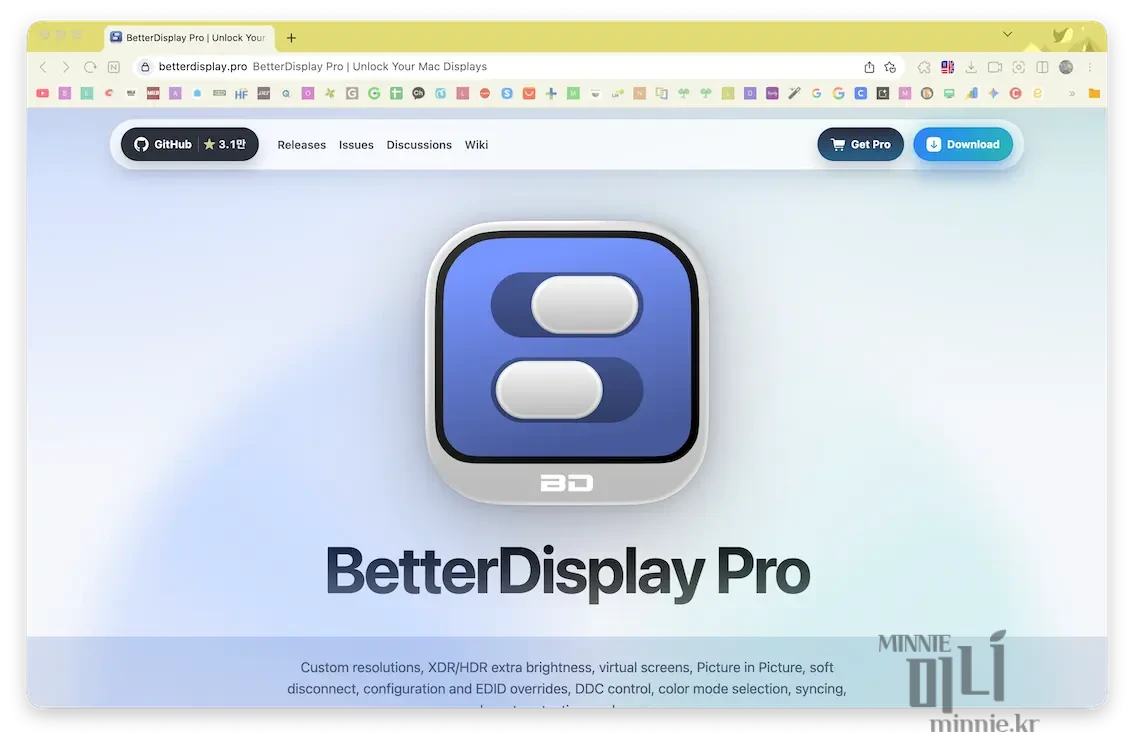Viewport: 1134px width, 741px height.
Task: Open a new tab with plus button
Action: coord(291,38)
